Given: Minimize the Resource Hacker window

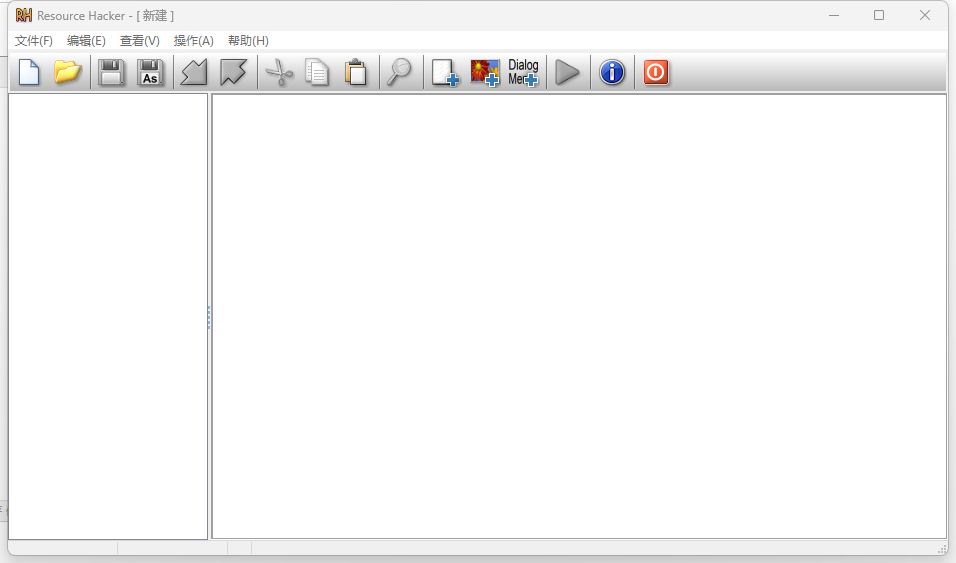Looking at the screenshot, I should (x=834, y=15).
